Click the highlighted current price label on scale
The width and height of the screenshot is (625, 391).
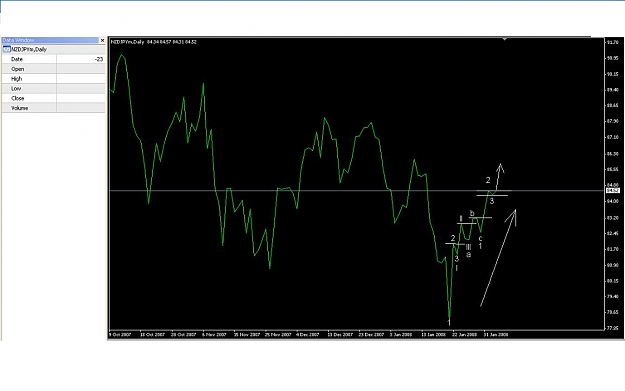tap(612, 191)
